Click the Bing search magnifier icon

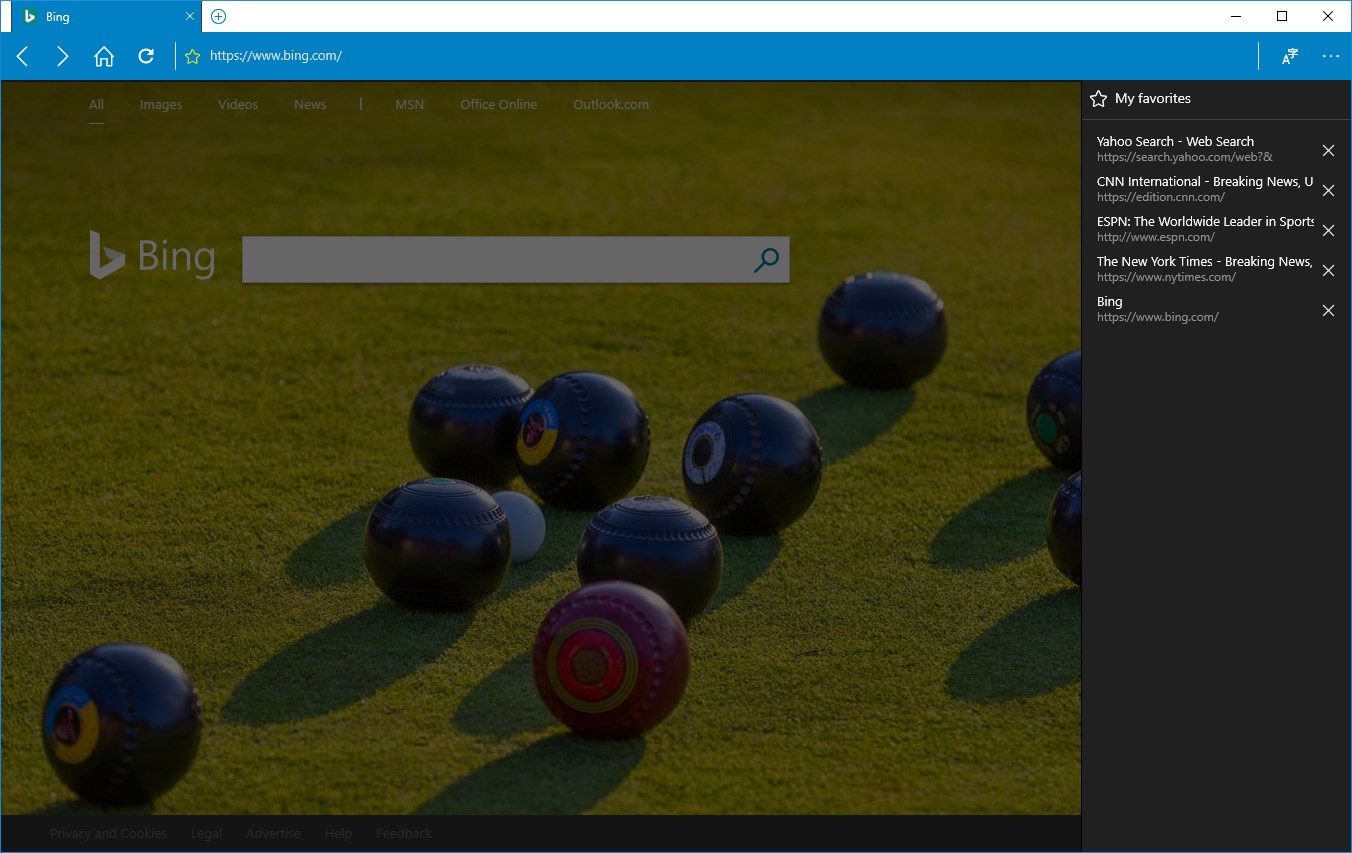click(x=766, y=260)
